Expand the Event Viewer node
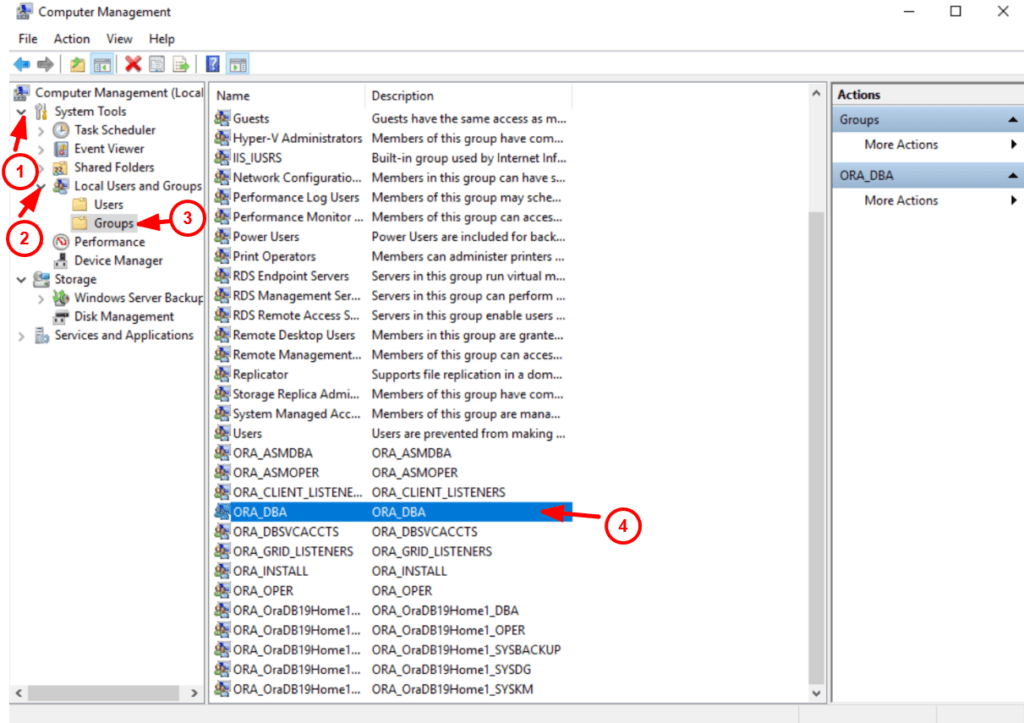This screenshot has height=723, width=1024. pos(41,150)
